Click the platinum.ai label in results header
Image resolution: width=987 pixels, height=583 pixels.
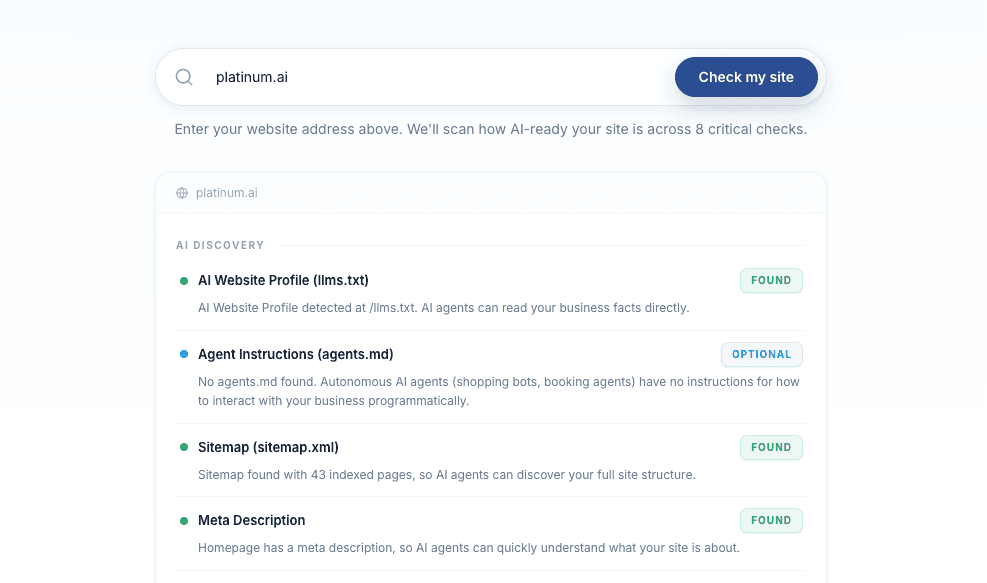pyautogui.click(x=227, y=193)
